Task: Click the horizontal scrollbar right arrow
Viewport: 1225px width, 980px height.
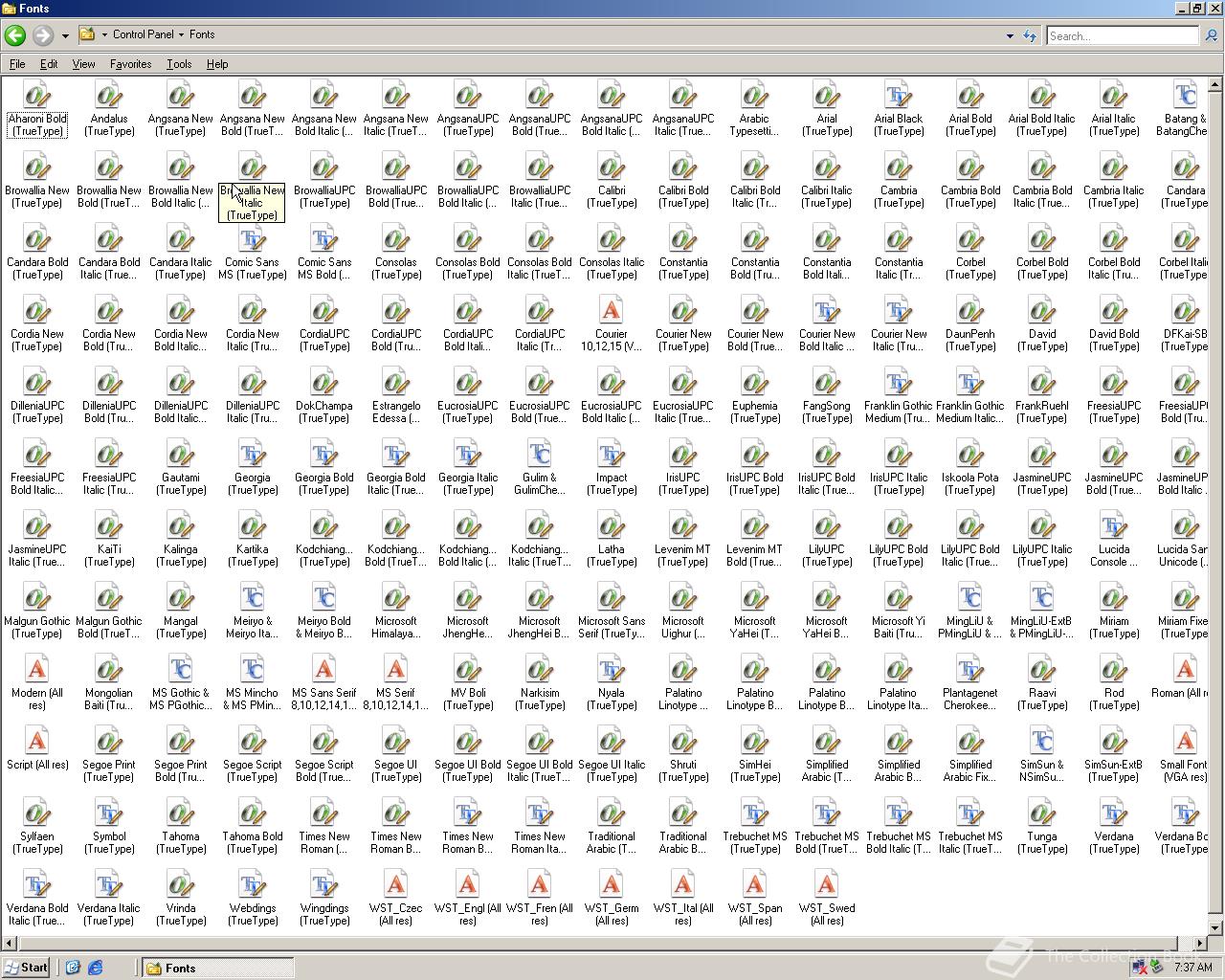Action: click(x=1201, y=944)
